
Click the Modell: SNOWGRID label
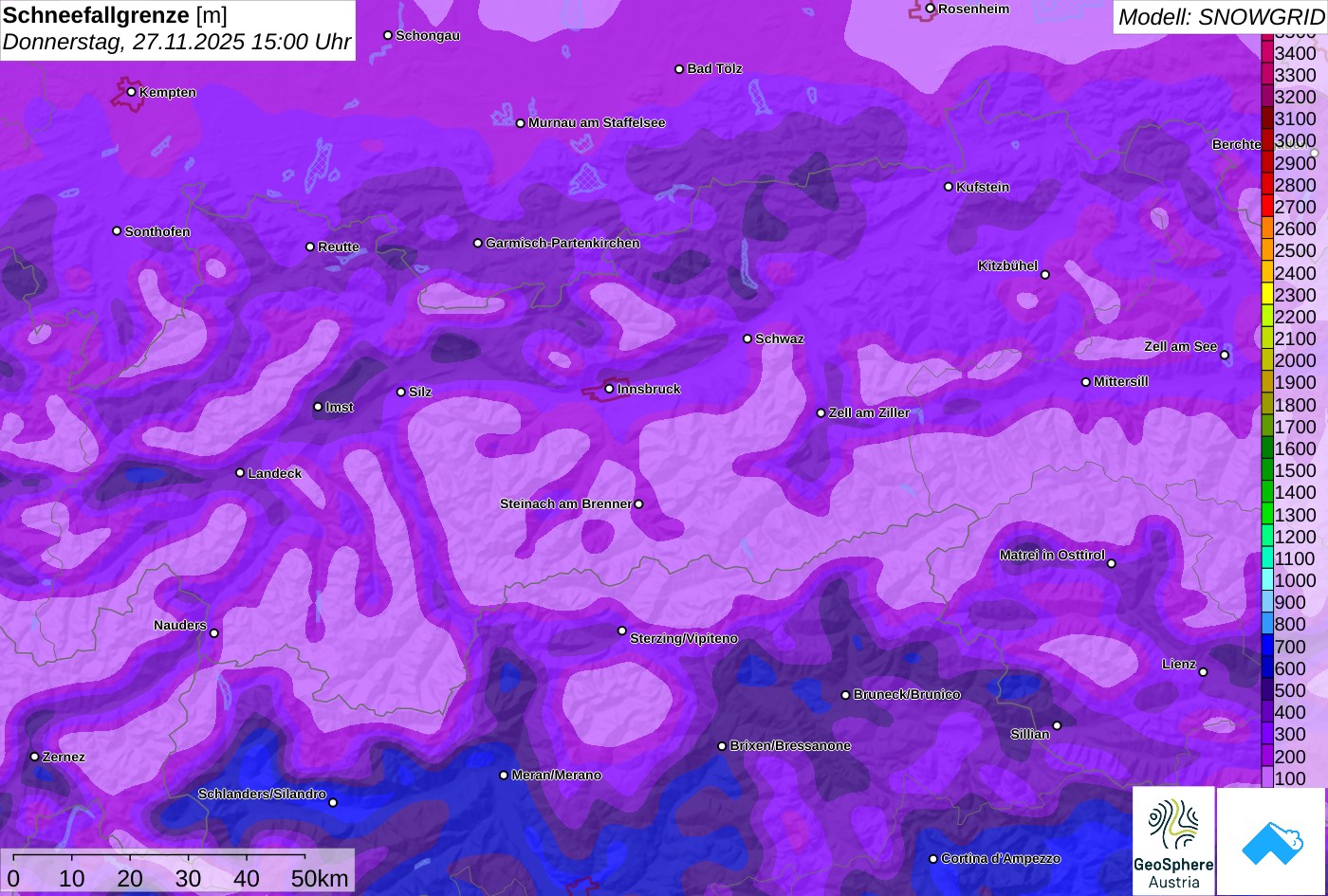(x=1221, y=17)
